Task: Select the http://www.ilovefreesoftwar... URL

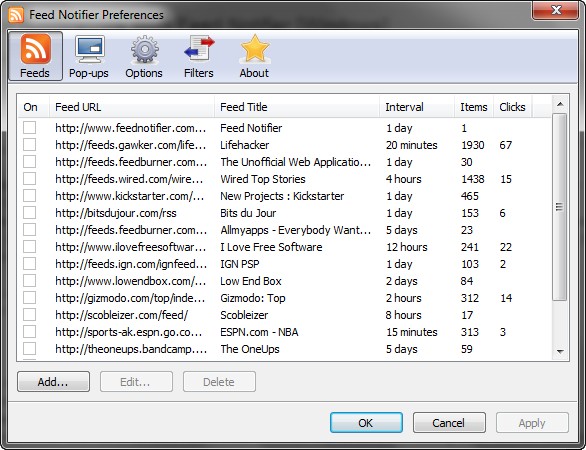Action: click(x=131, y=247)
